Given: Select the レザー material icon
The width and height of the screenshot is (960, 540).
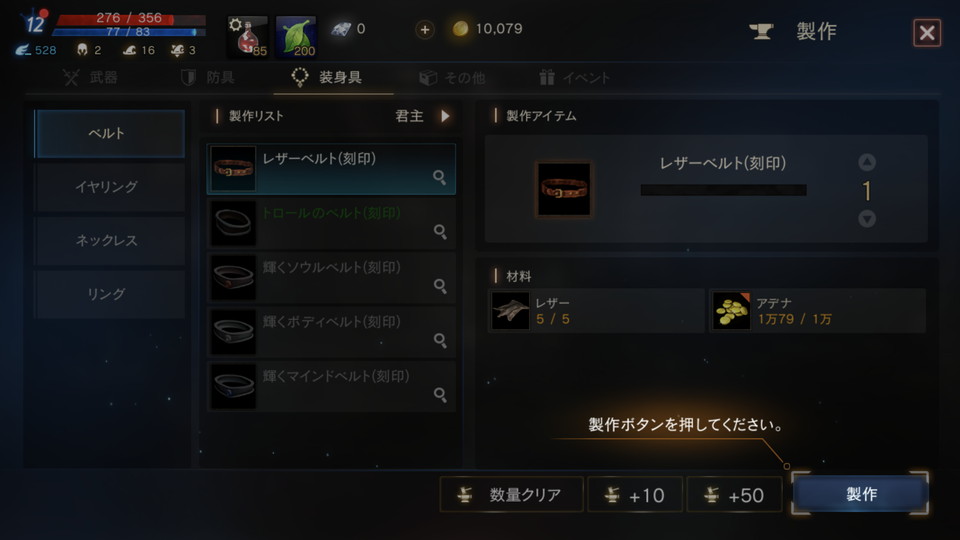Looking at the screenshot, I should pos(511,311).
